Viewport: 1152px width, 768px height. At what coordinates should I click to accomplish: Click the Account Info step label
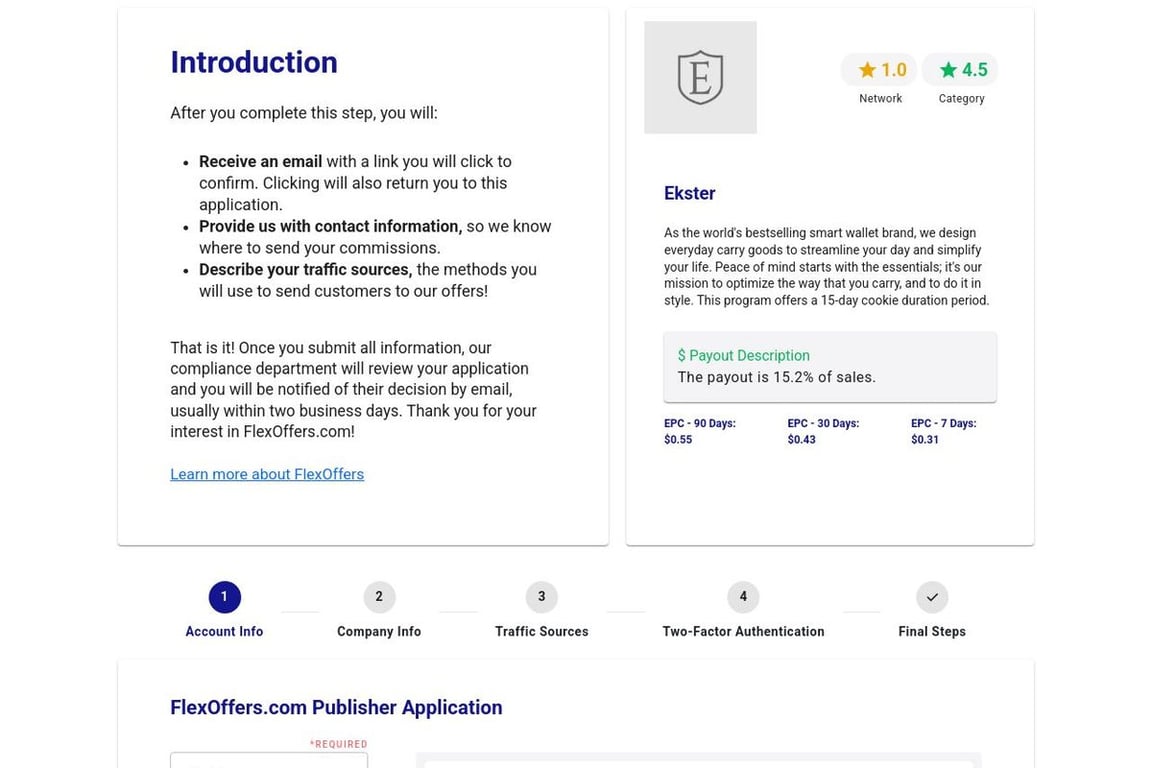pos(224,631)
